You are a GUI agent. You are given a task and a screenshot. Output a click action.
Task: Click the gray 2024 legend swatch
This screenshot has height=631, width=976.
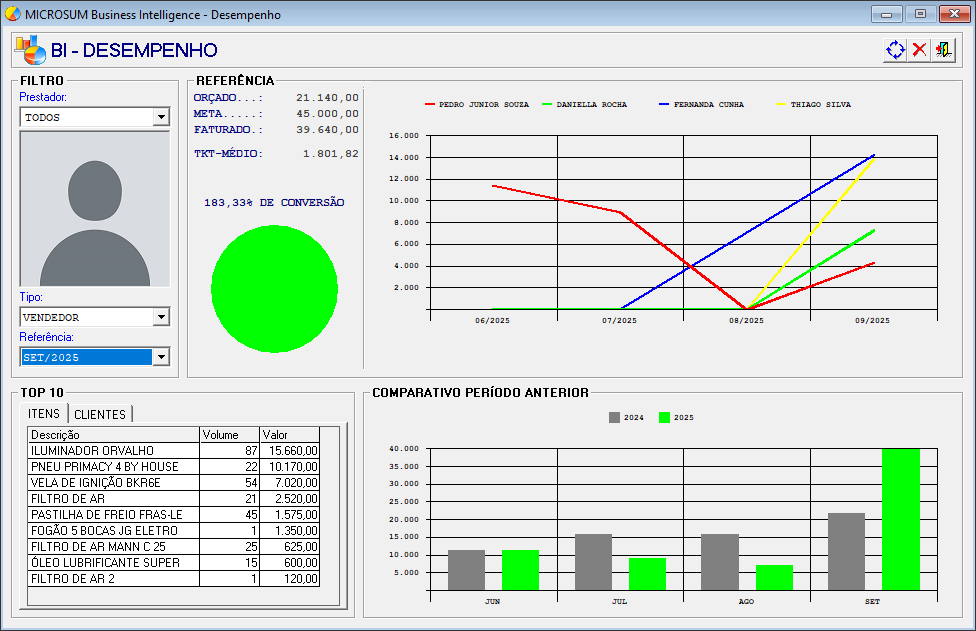614,418
